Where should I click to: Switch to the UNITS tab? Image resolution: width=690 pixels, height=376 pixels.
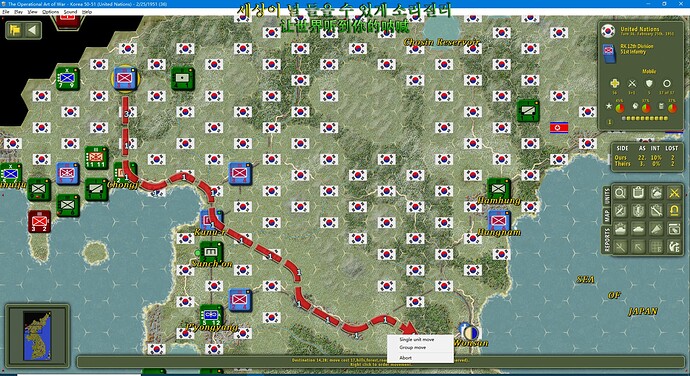pyautogui.click(x=607, y=195)
